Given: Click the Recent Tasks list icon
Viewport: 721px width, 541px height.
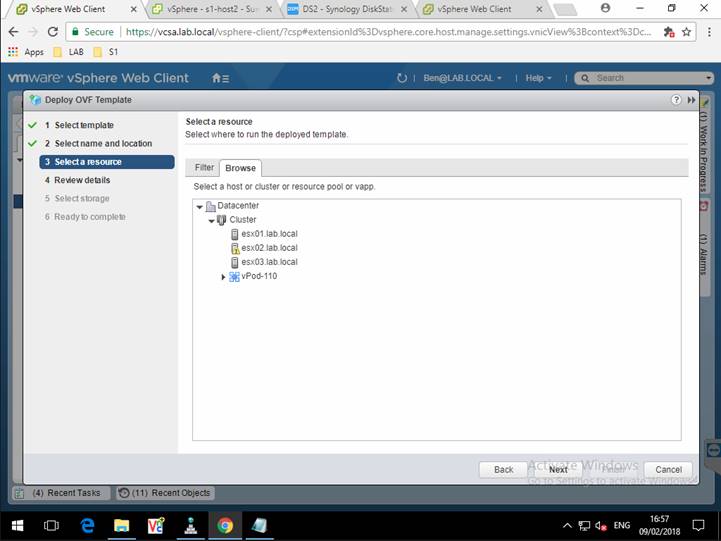Looking at the screenshot, I should tap(19, 493).
